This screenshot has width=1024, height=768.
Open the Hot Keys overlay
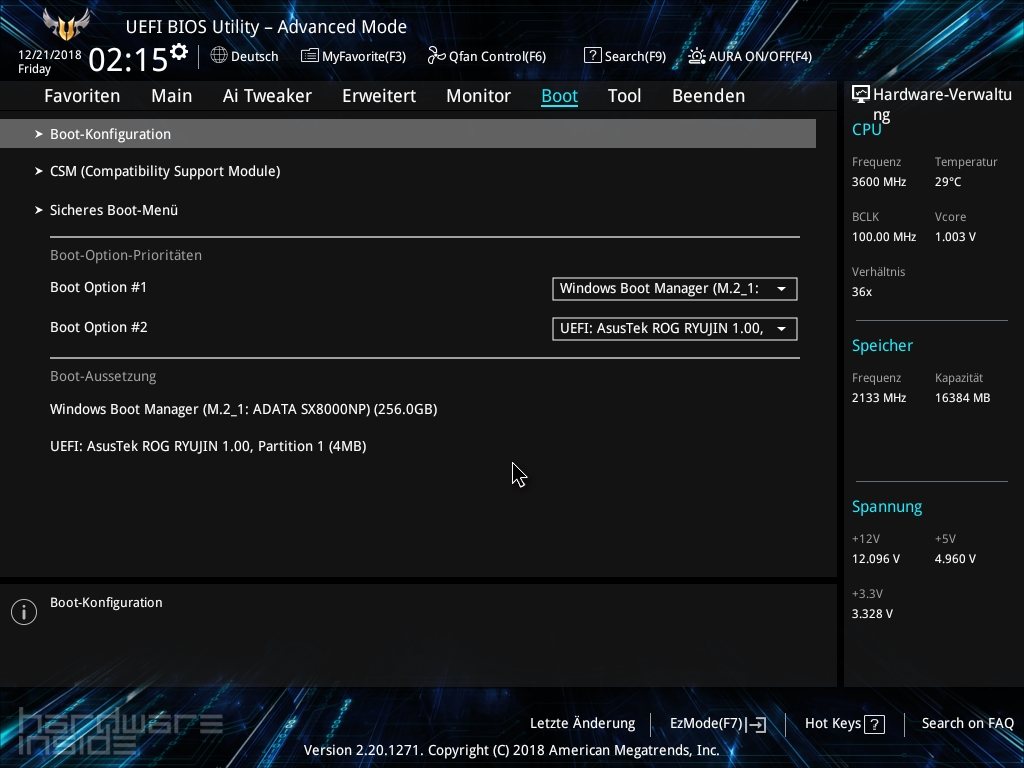pos(843,722)
